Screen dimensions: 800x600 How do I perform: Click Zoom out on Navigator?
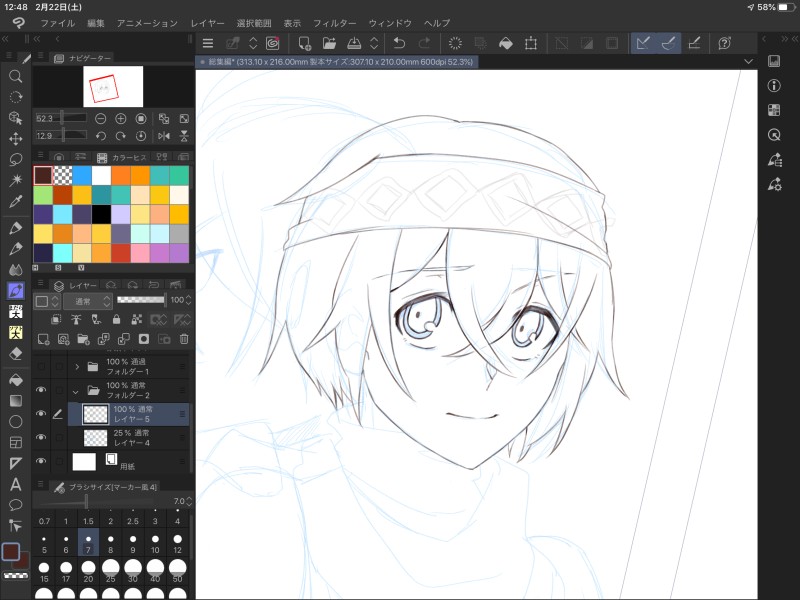[101, 119]
